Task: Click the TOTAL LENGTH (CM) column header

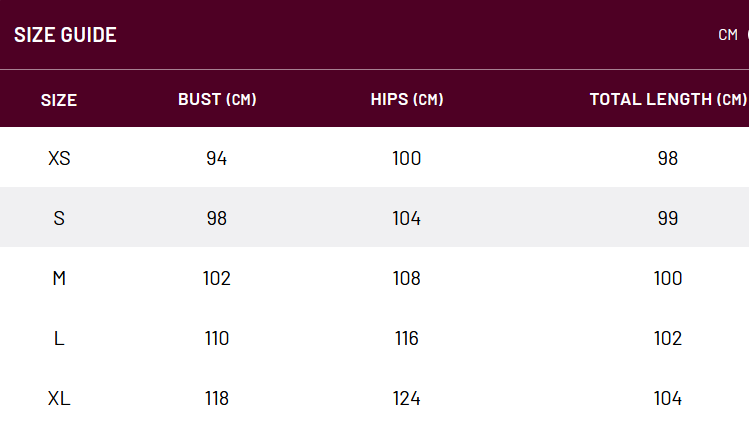Action: 668,100
